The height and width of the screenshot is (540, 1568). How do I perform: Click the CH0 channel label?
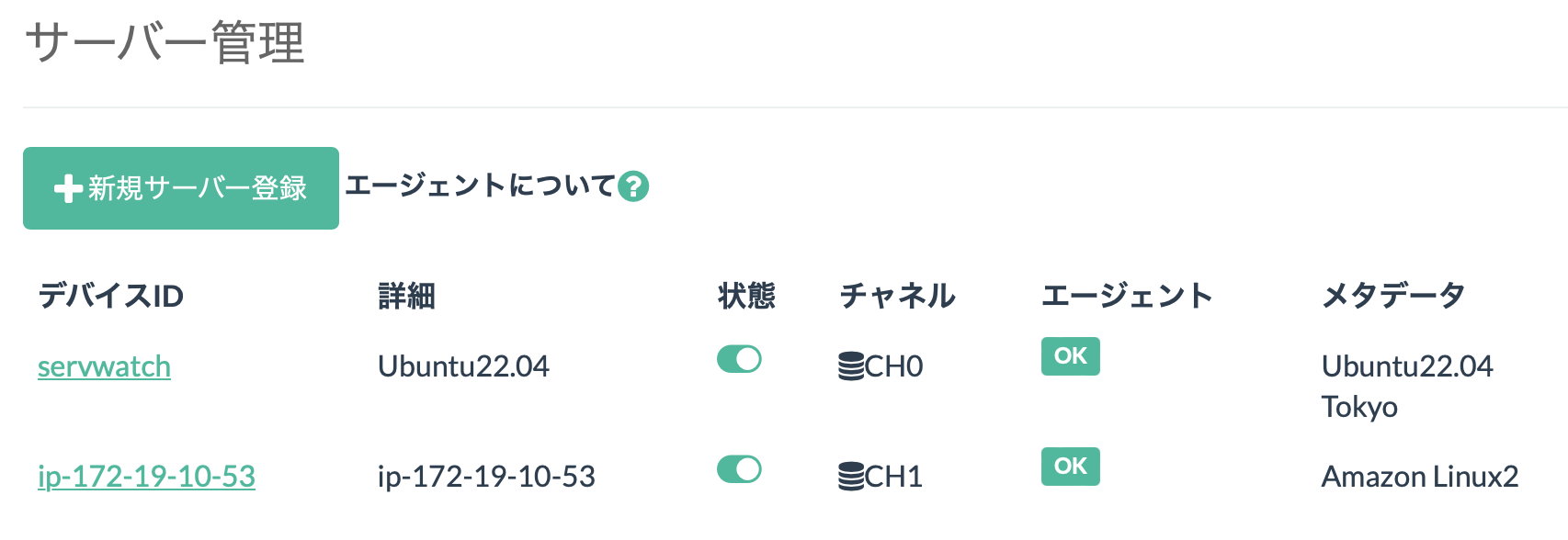tap(893, 366)
